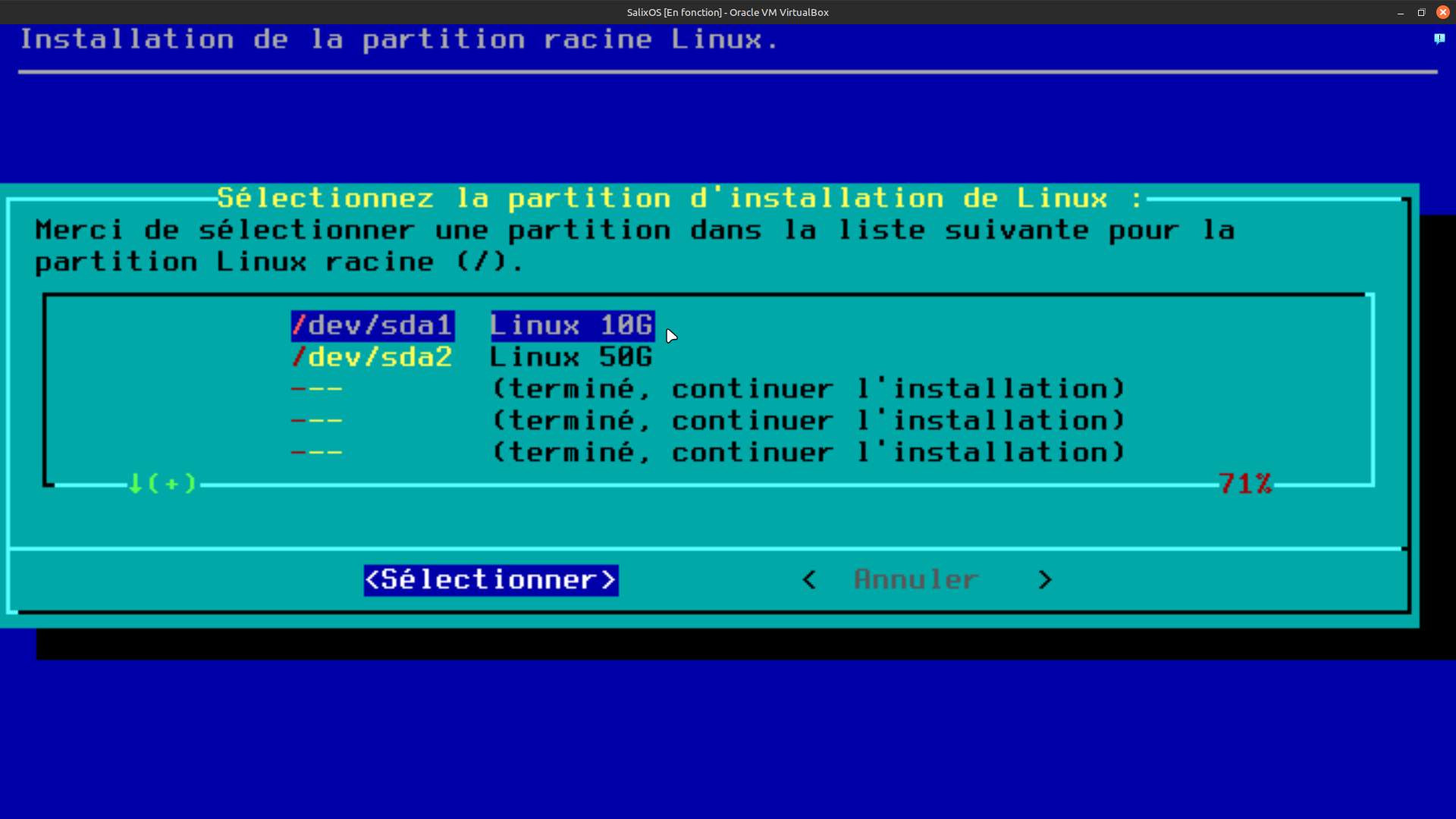Close the SalixOS VirtualBox window

[x=1442, y=12]
